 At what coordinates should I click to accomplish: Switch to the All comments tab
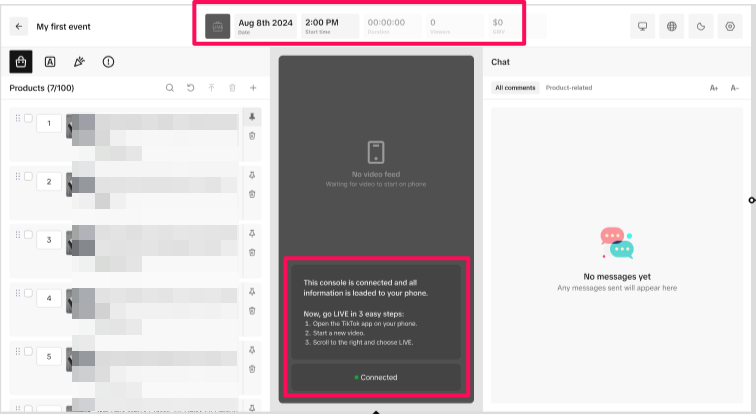[516, 88]
